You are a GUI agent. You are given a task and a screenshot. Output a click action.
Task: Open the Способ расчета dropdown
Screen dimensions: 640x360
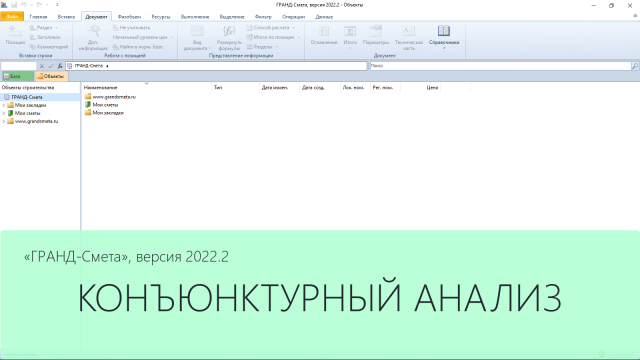pos(271,27)
